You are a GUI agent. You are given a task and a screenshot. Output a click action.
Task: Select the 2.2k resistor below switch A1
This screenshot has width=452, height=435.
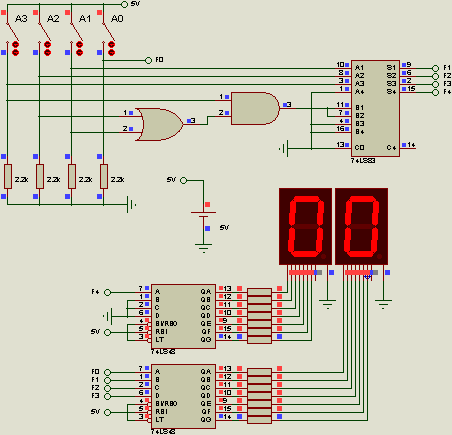tap(72, 176)
